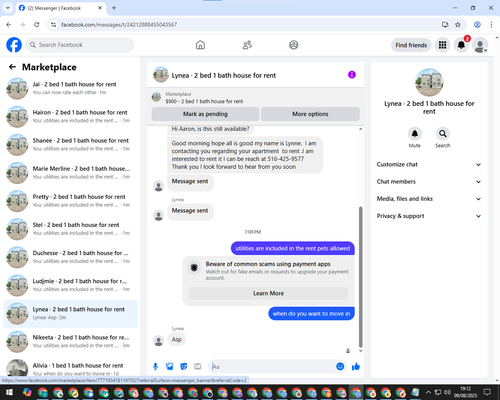The height and width of the screenshot is (400, 500).
Task: Open Hairon's house for rent conversation
Action: pyautogui.click(x=70, y=116)
